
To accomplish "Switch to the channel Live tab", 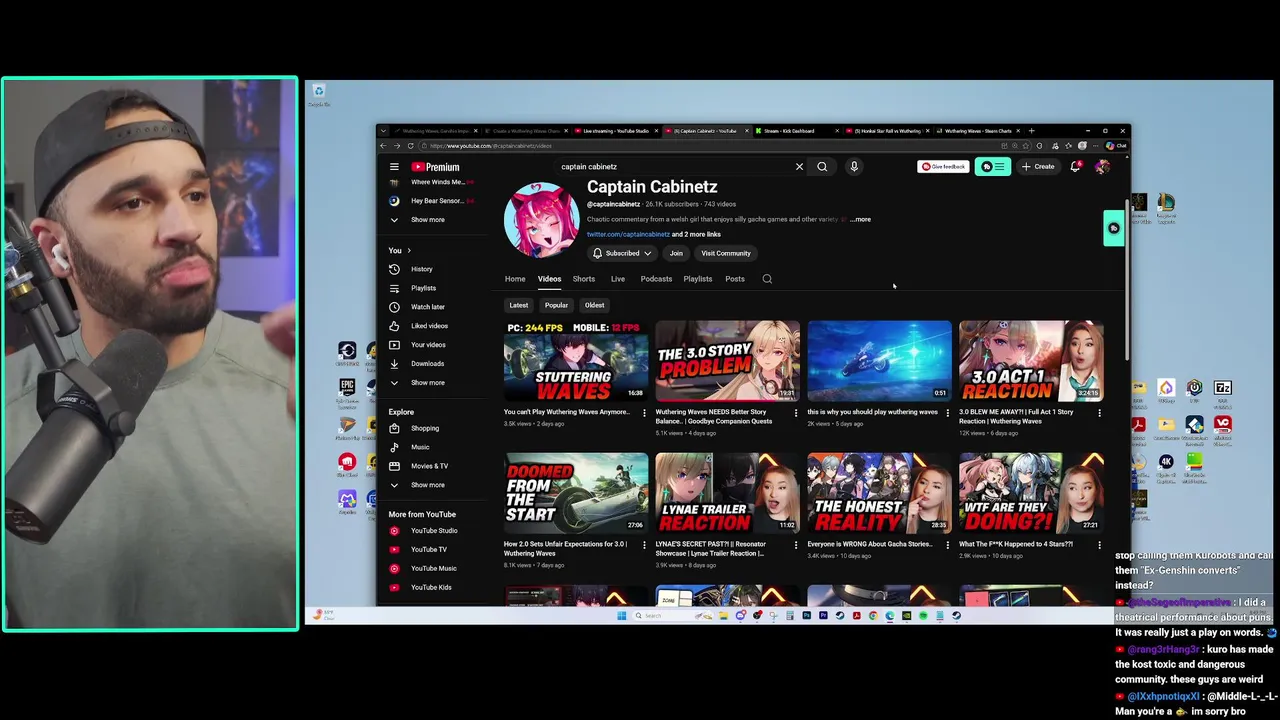I will (618, 279).
